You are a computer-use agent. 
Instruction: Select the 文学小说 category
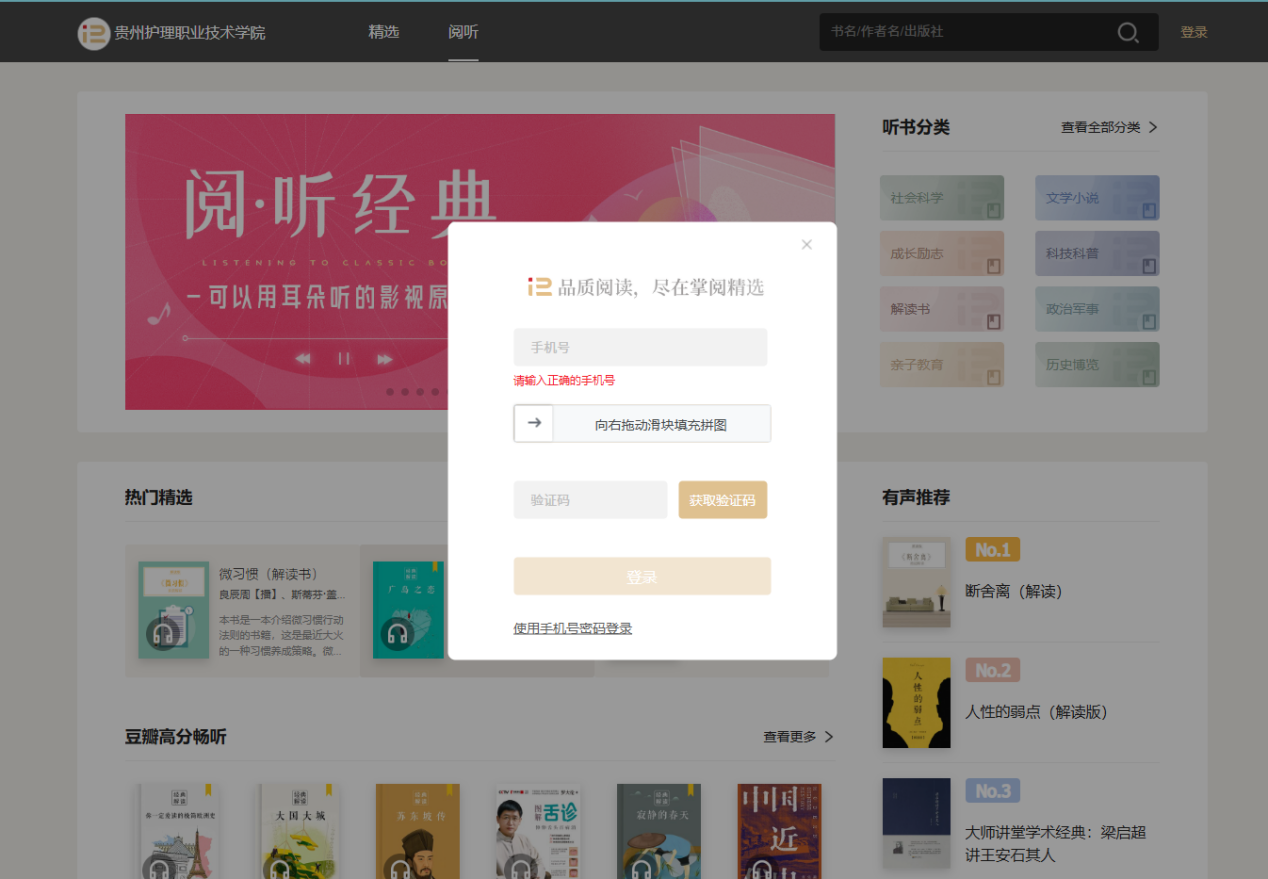pos(1097,198)
